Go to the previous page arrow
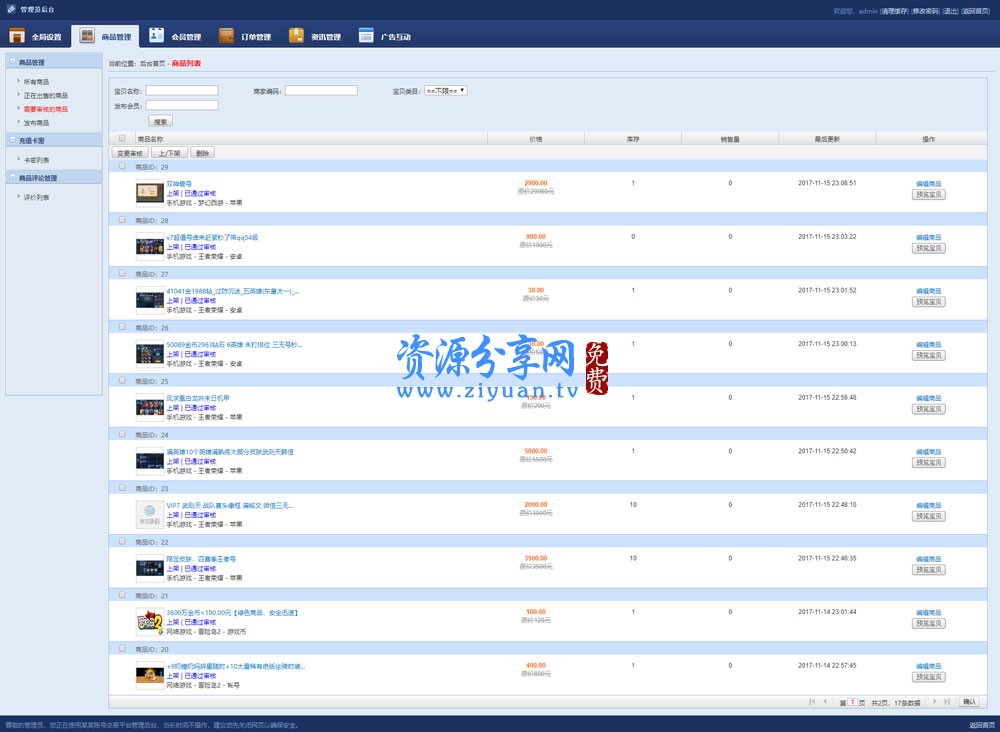This screenshot has height=732, width=1000. (x=825, y=701)
